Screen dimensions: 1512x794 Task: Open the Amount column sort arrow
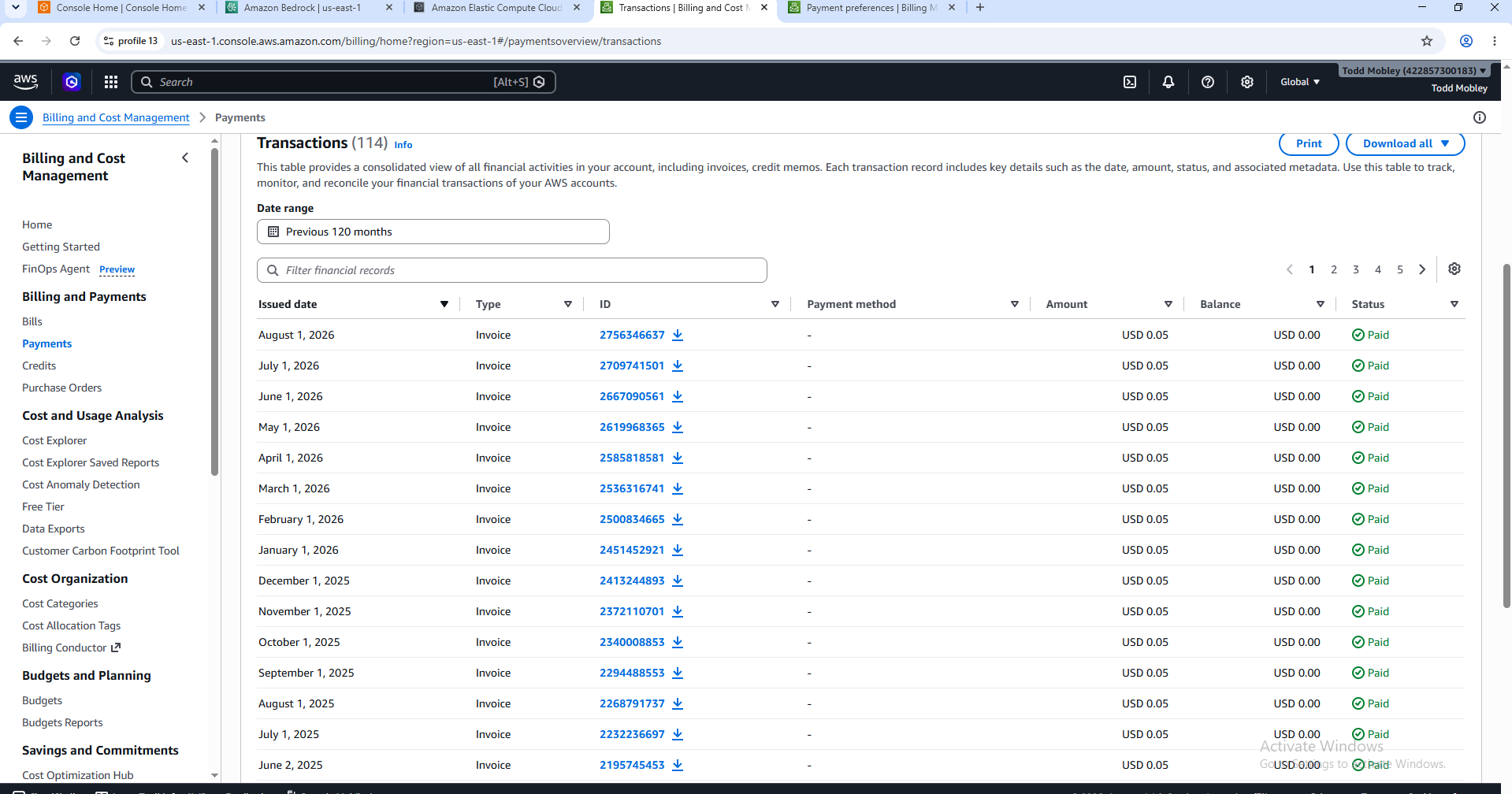(1168, 304)
